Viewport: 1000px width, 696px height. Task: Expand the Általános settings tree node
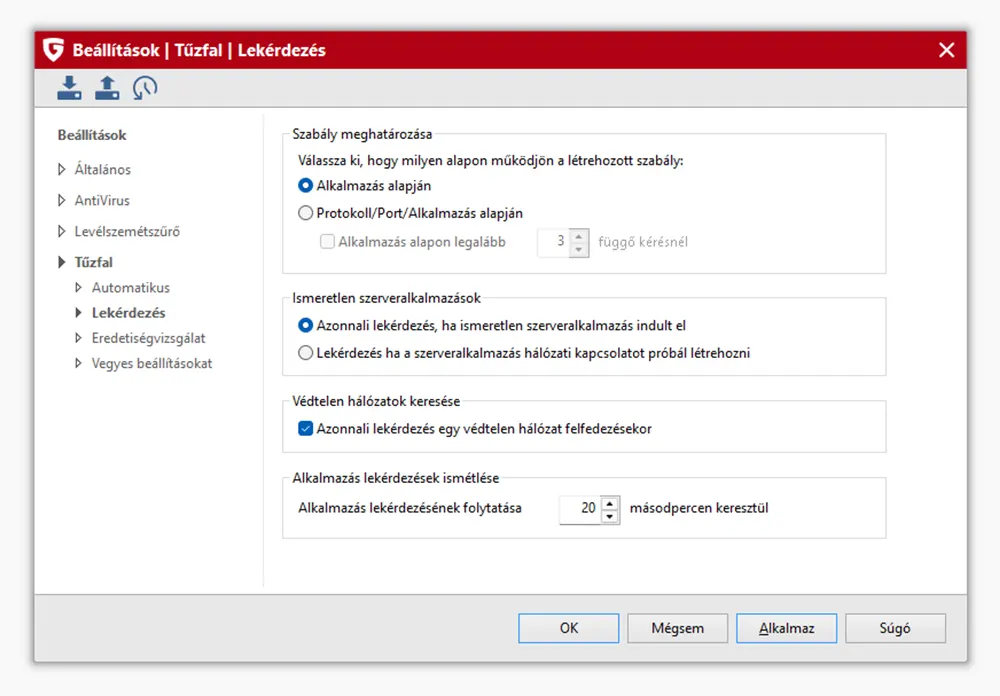click(62, 170)
